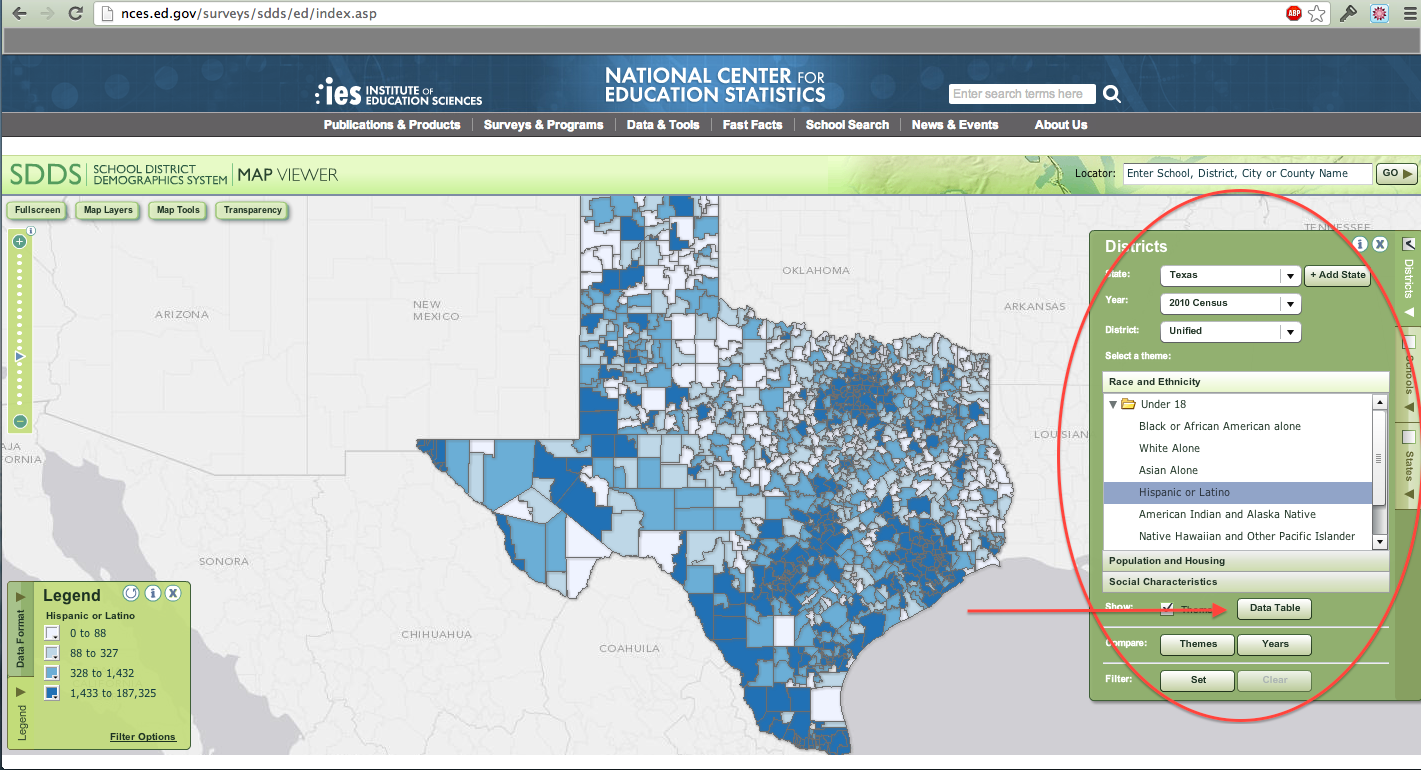
Task: Open the Data Table
Action: [1274, 608]
